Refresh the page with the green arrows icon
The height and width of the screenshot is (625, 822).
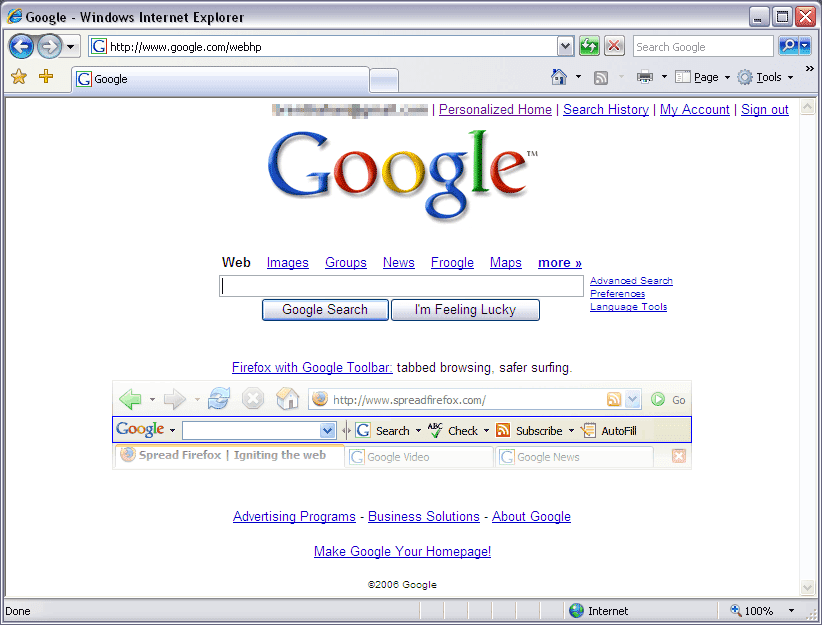coord(589,47)
